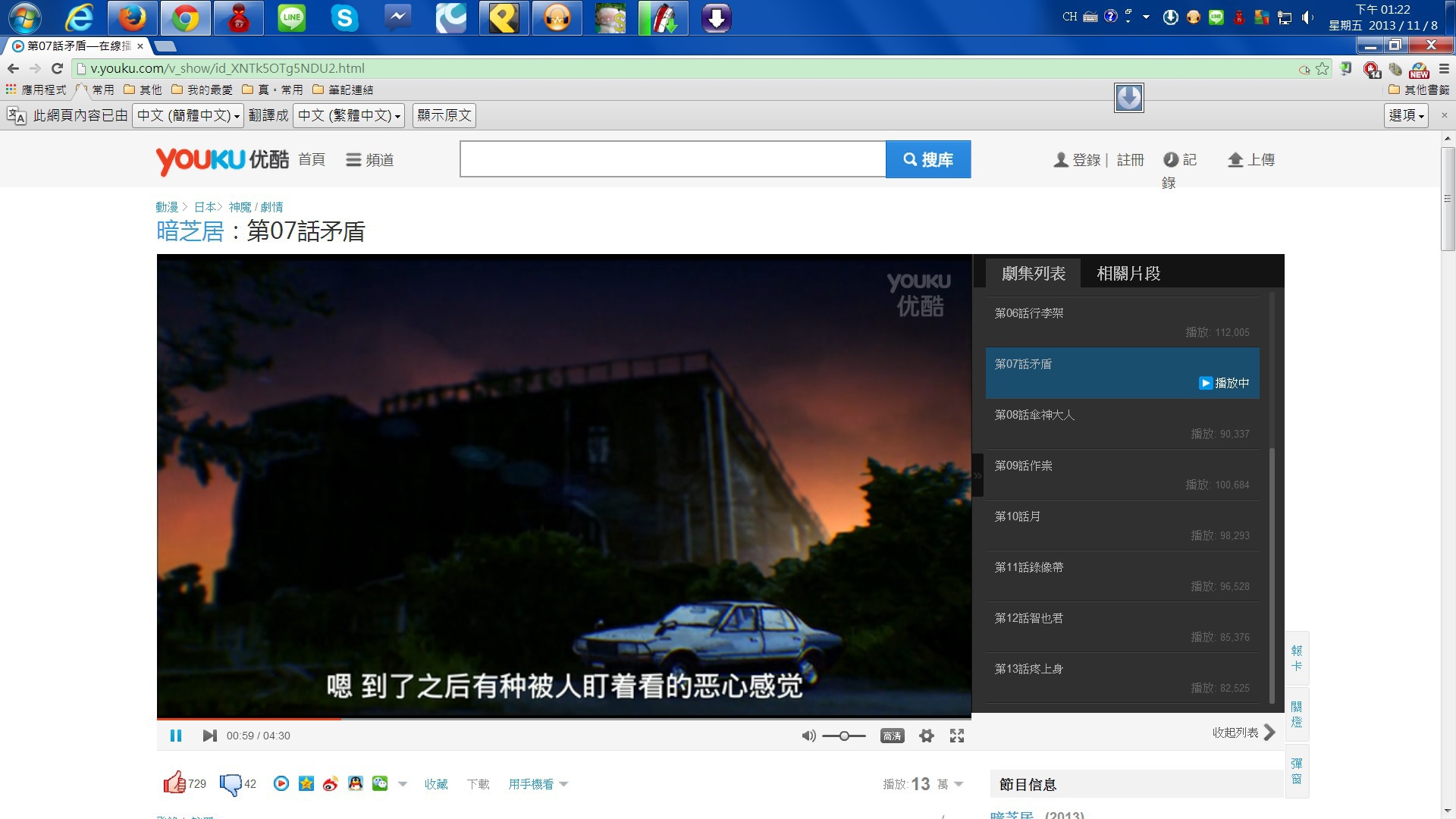The image size is (1456, 819).
Task: Adjust the volume slider
Action: (x=843, y=736)
